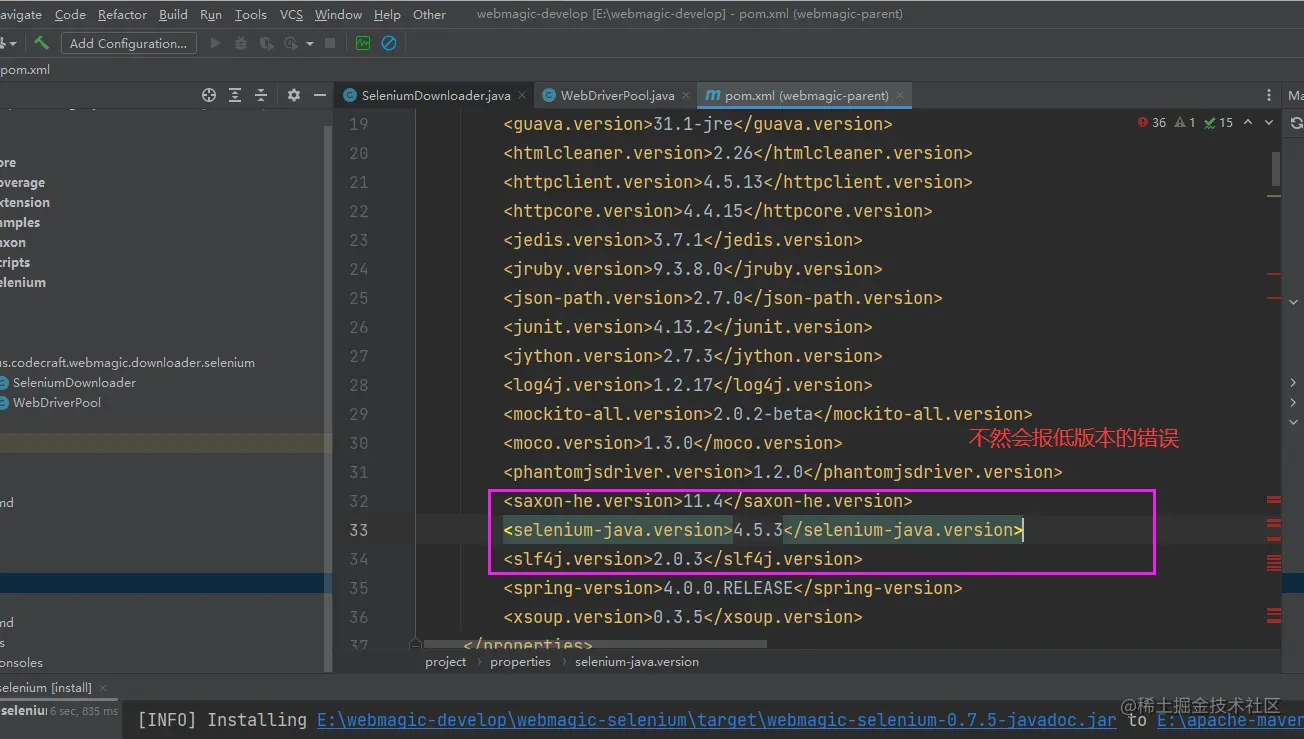This screenshot has height=739, width=1304.
Task: Open the Add Configuration dropdown
Action: pyautogui.click(x=128, y=43)
